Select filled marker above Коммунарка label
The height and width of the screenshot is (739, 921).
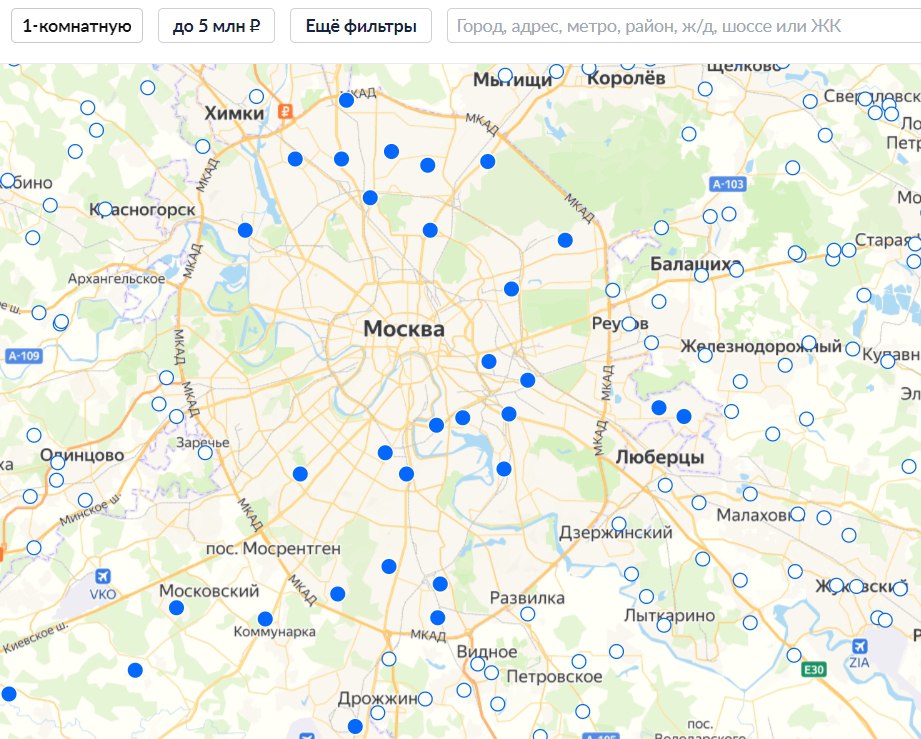click(265, 619)
